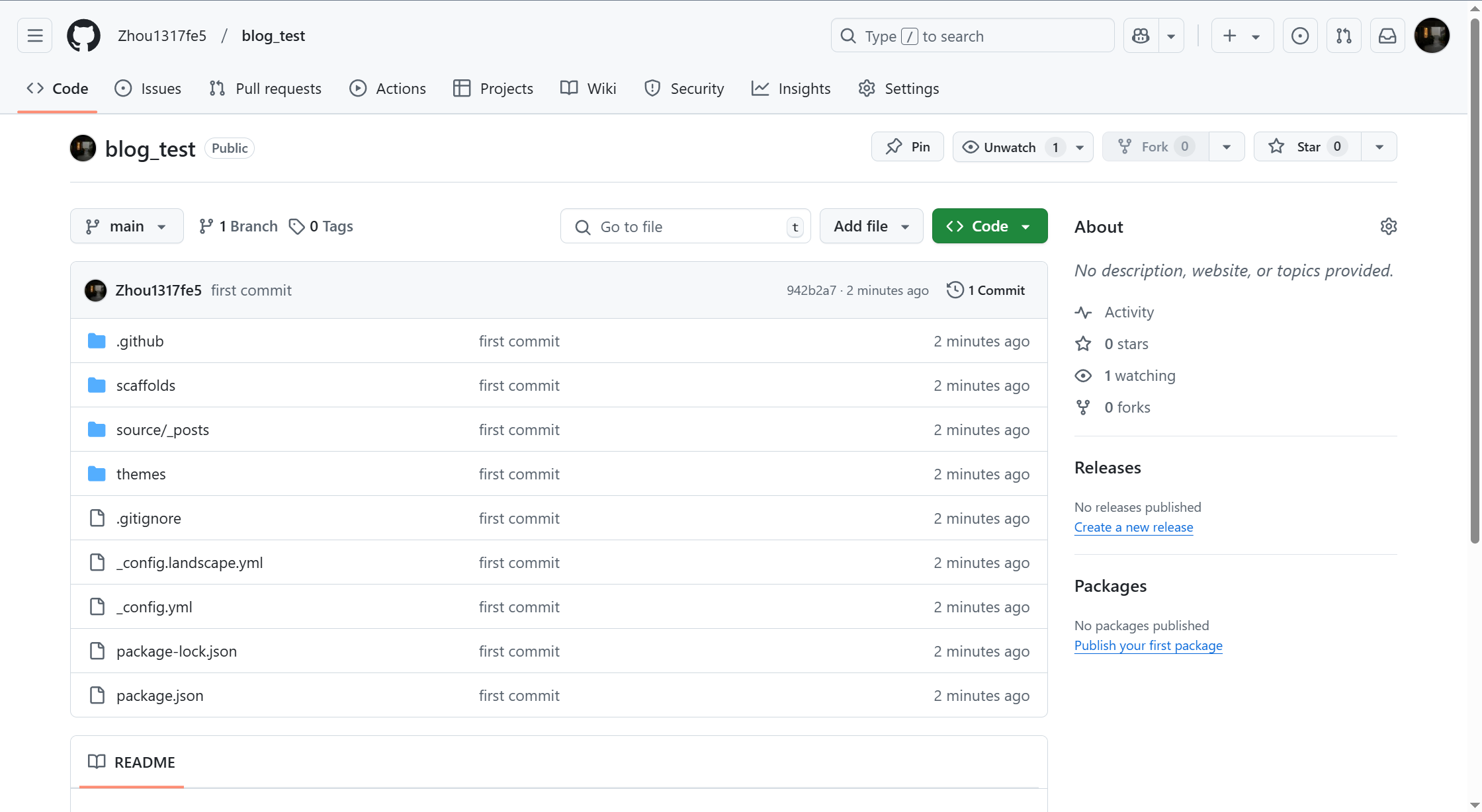Open Copilot chat icon in header

1141,36
